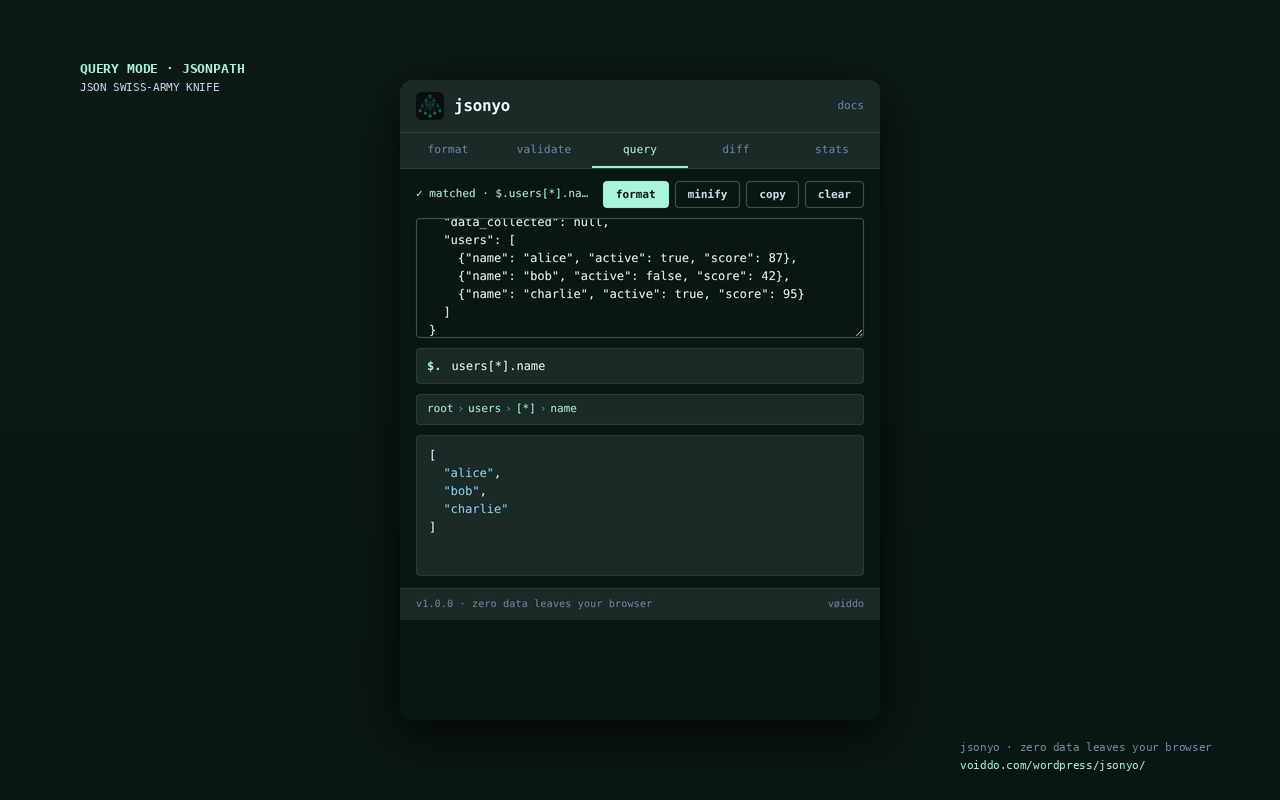Screen dimensions: 1280x800
Task: Click QUERY MODE · JSONPATH heading
Action: [162, 69]
